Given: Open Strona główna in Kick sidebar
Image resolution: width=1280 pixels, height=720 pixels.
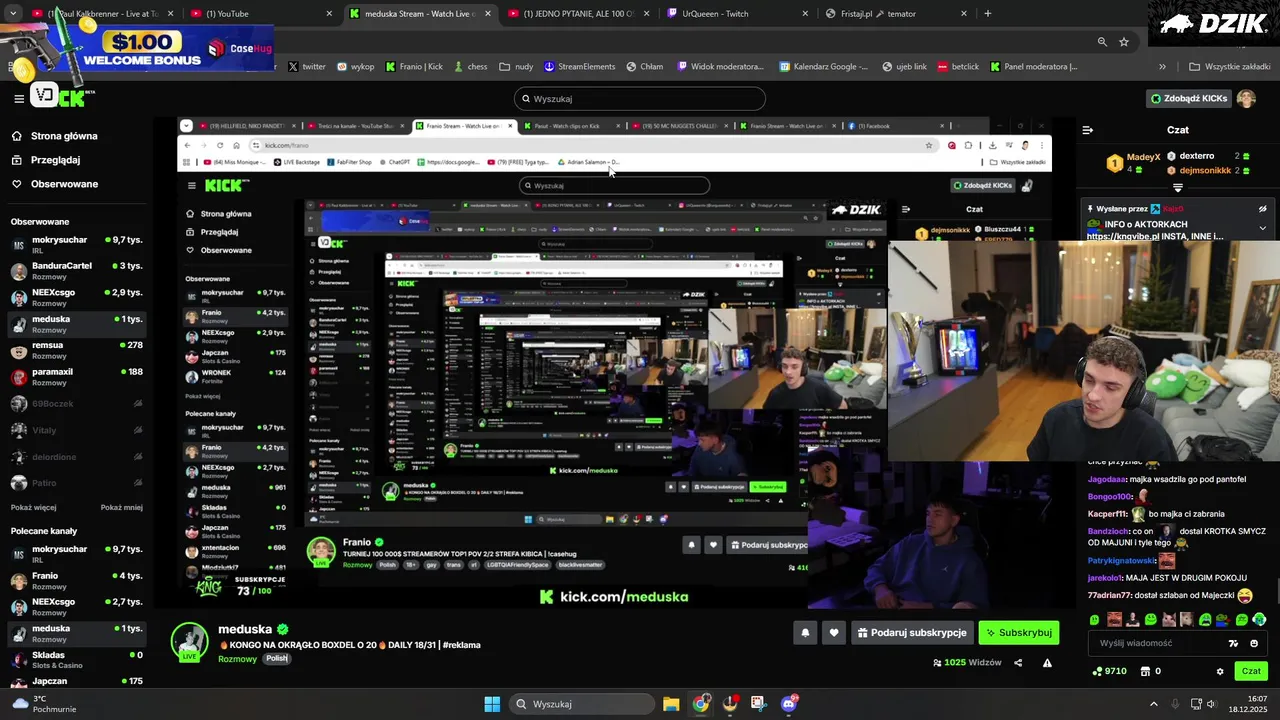Looking at the screenshot, I should [x=64, y=136].
